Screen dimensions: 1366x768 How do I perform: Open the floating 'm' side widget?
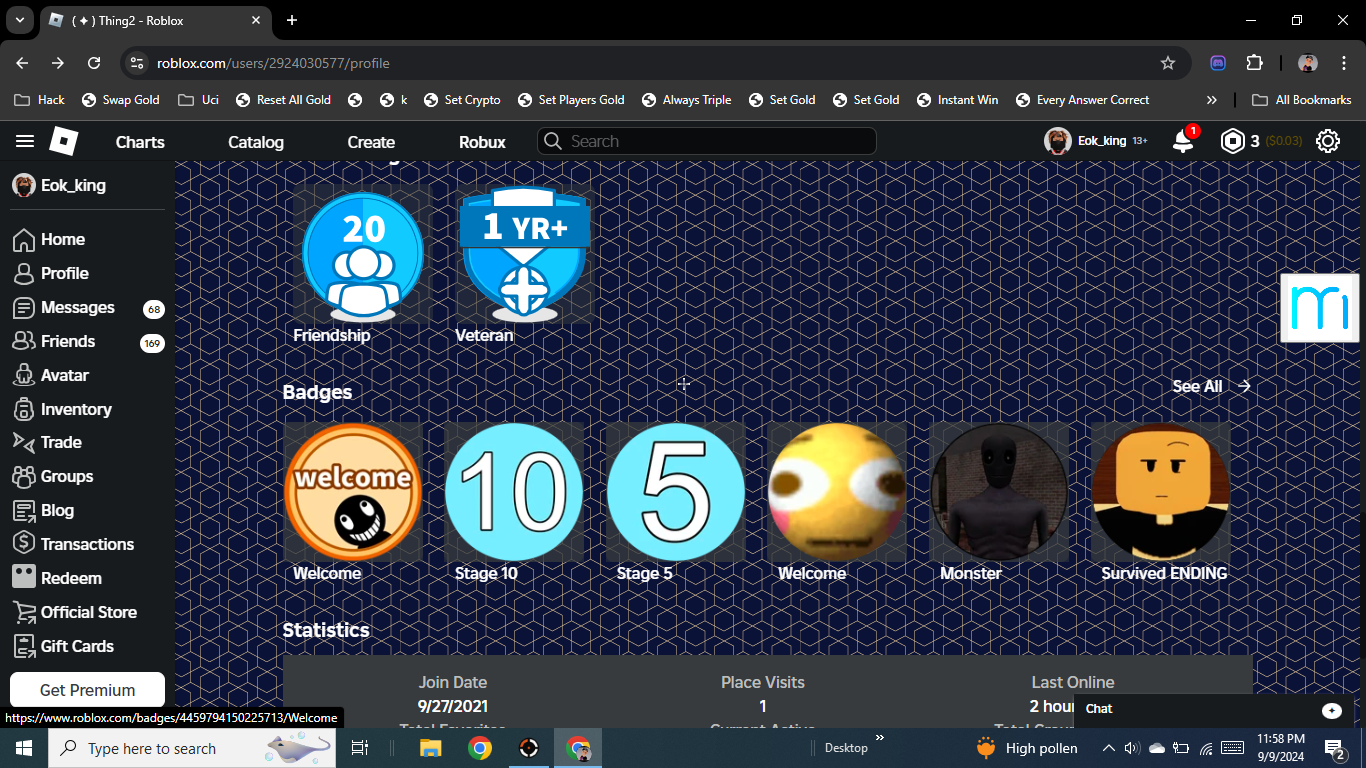tap(1320, 308)
